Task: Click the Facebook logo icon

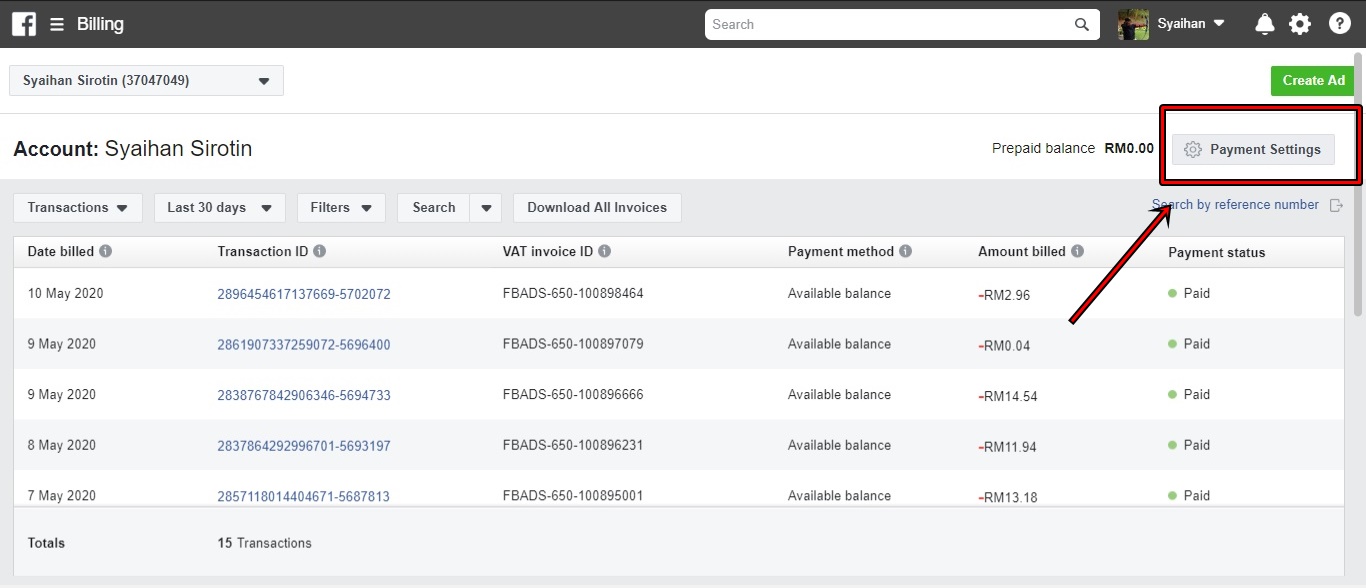Action: [x=24, y=24]
